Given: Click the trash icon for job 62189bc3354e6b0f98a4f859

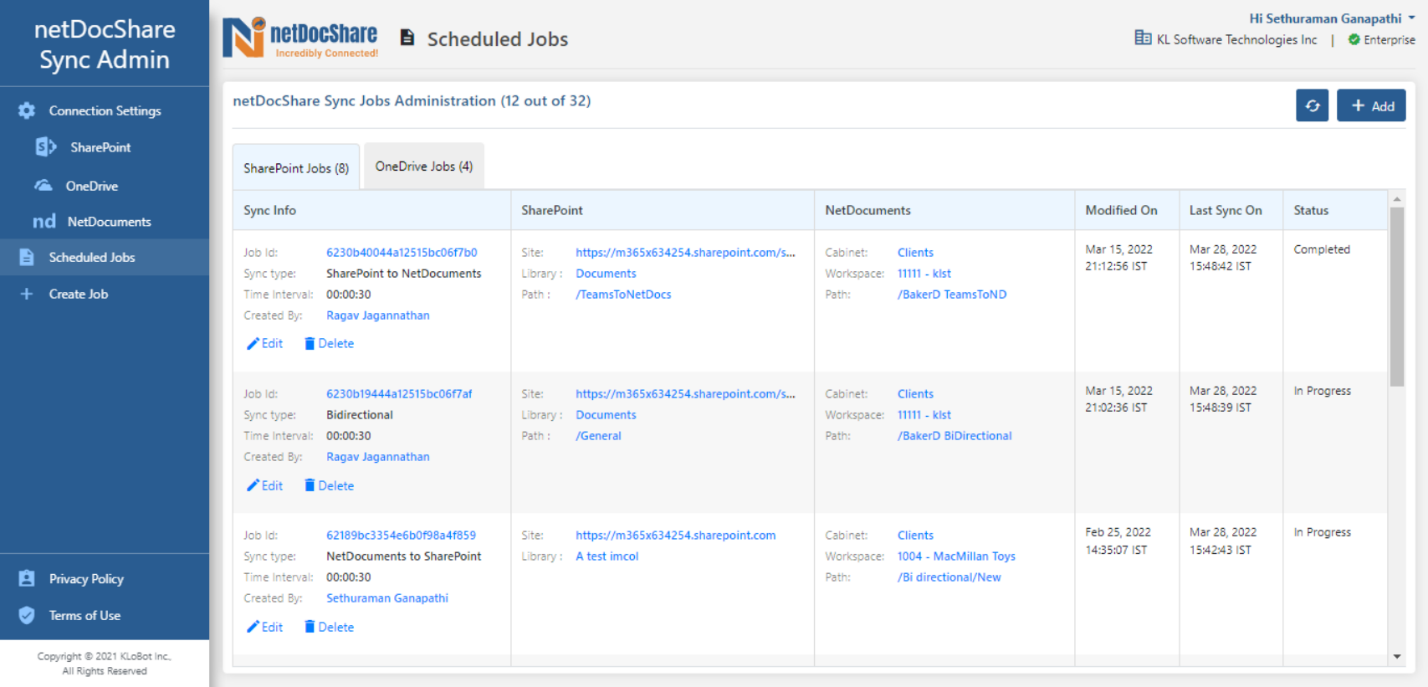Looking at the screenshot, I should tap(310, 627).
